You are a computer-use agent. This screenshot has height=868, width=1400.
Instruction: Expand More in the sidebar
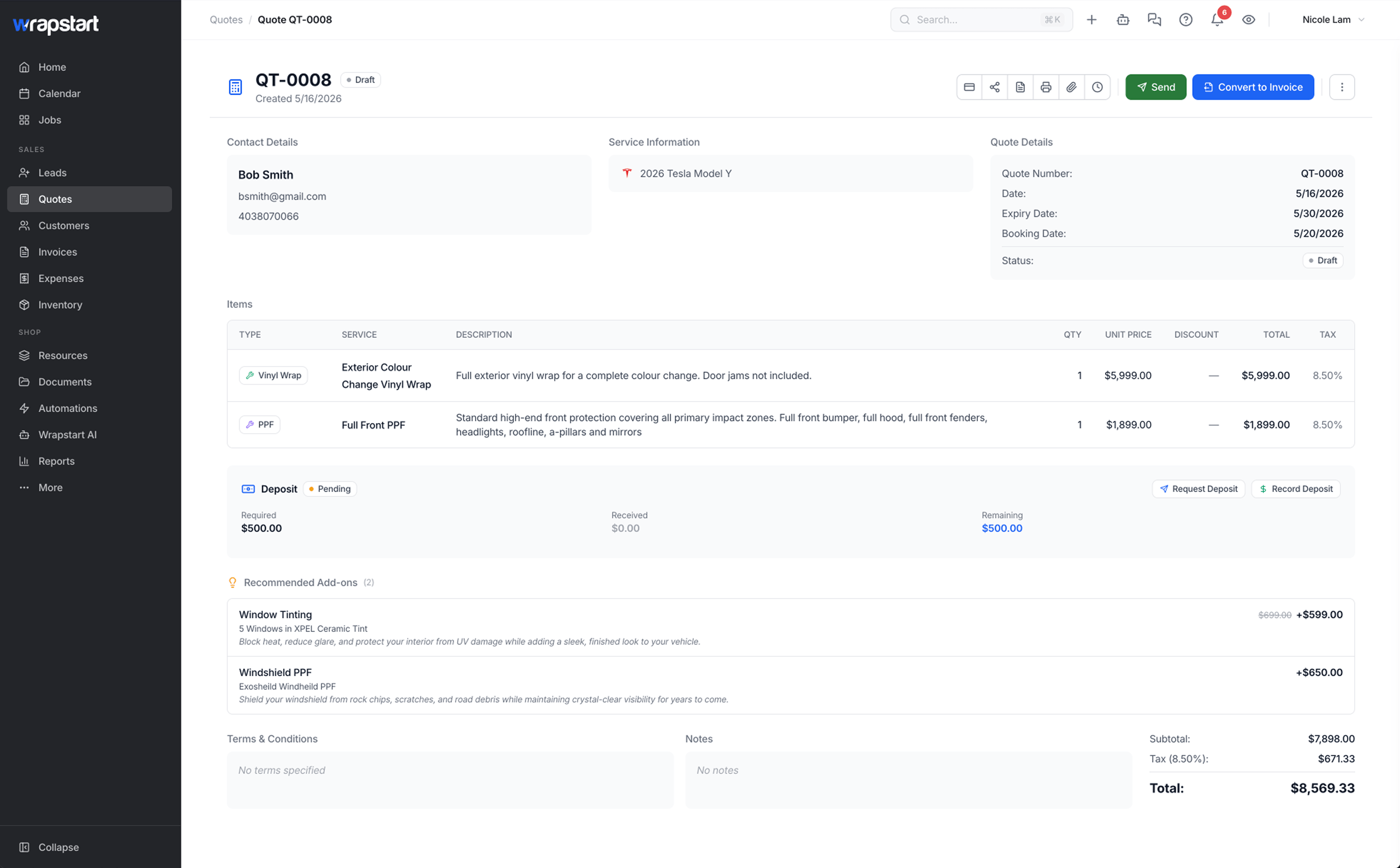[x=89, y=487]
